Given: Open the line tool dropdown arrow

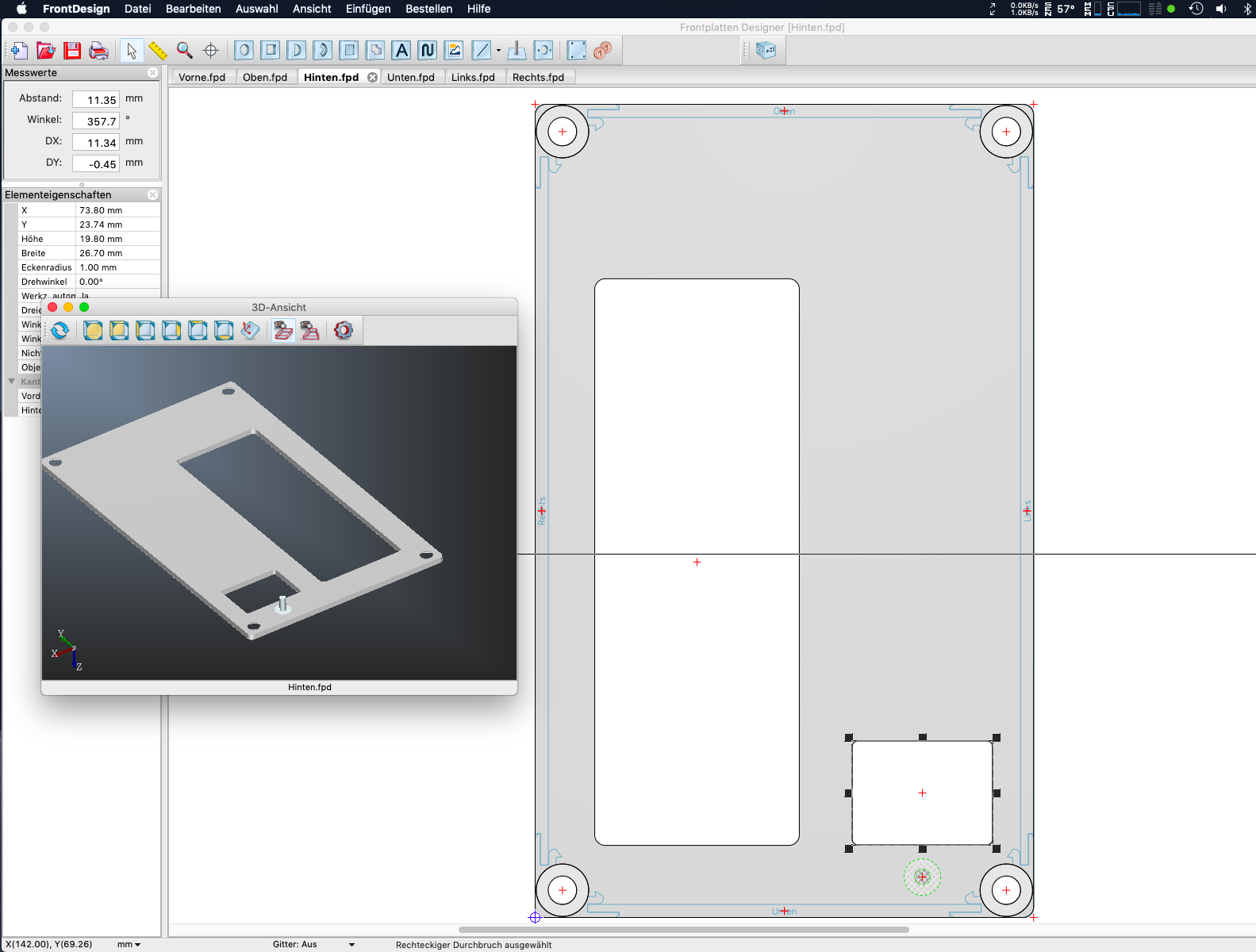Looking at the screenshot, I should [x=498, y=51].
